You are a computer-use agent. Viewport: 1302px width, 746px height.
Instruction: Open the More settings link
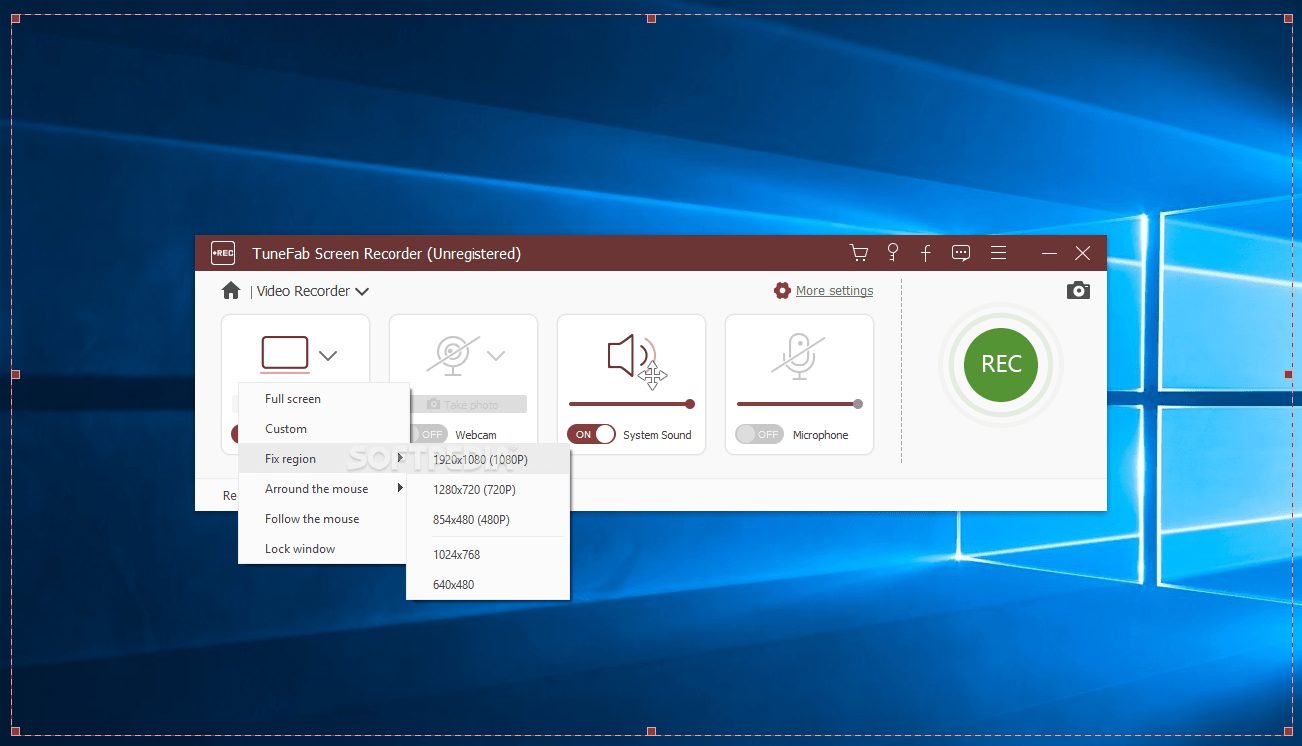833,291
